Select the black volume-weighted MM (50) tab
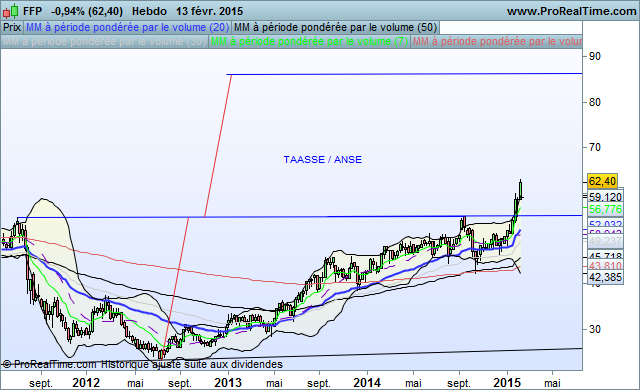The height and width of the screenshot is (390, 640). (336, 27)
